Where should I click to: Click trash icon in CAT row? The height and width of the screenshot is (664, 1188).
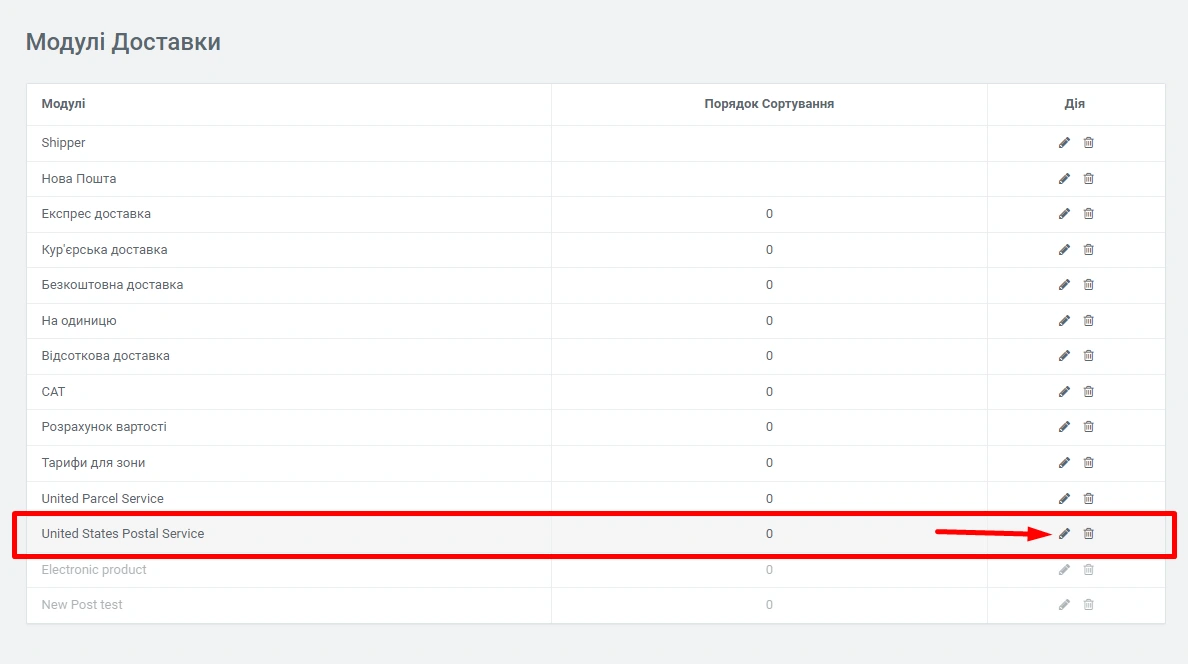[1089, 392]
